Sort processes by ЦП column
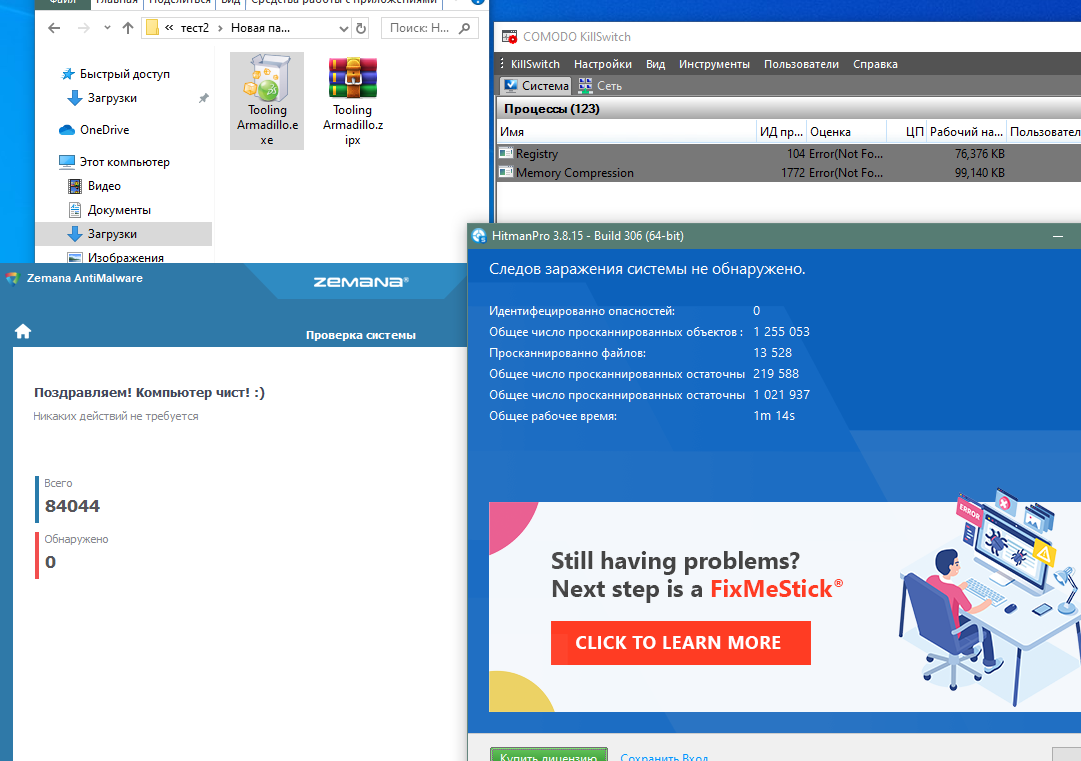The image size is (1081, 761). tap(906, 132)
